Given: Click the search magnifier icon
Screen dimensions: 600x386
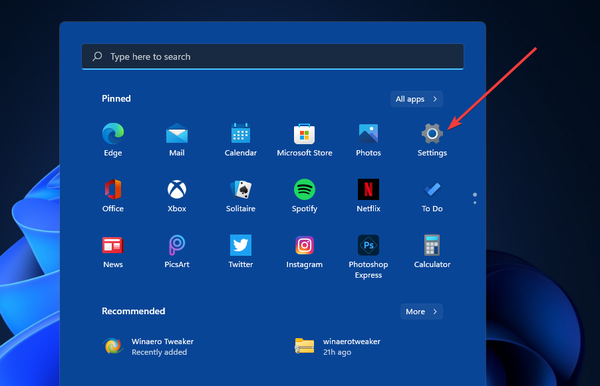Looking at the screenshot, I should (97, 57).
